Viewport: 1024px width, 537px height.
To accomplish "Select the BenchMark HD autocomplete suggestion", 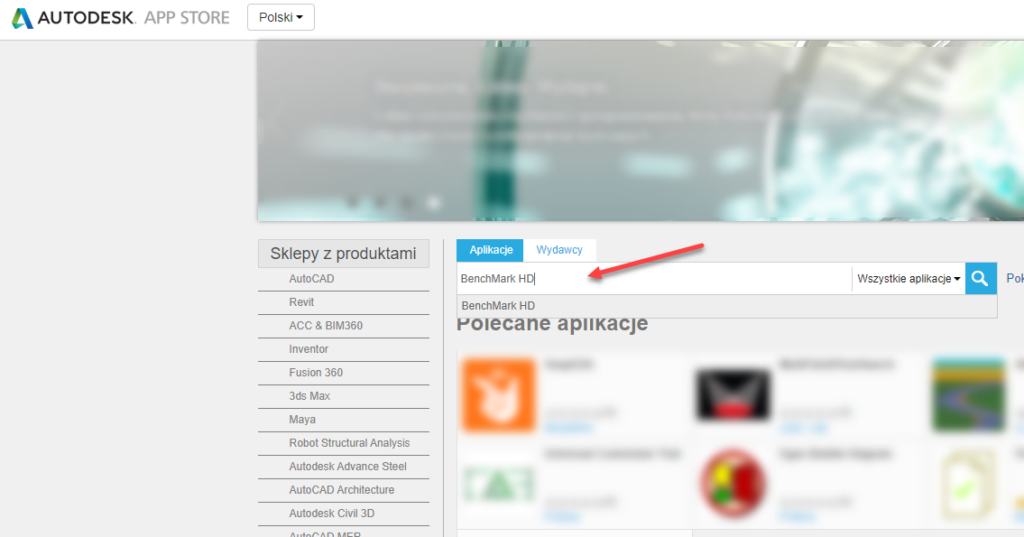I will pyautogui.click(x=499, y=305).
